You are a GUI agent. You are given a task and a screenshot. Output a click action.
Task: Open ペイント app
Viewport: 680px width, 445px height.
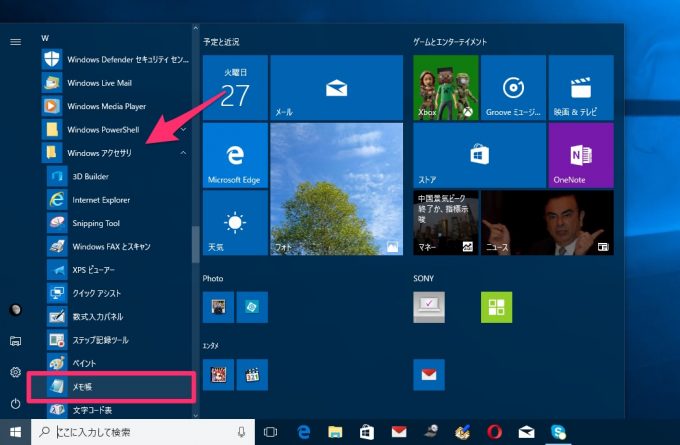[x=118, y=363]
